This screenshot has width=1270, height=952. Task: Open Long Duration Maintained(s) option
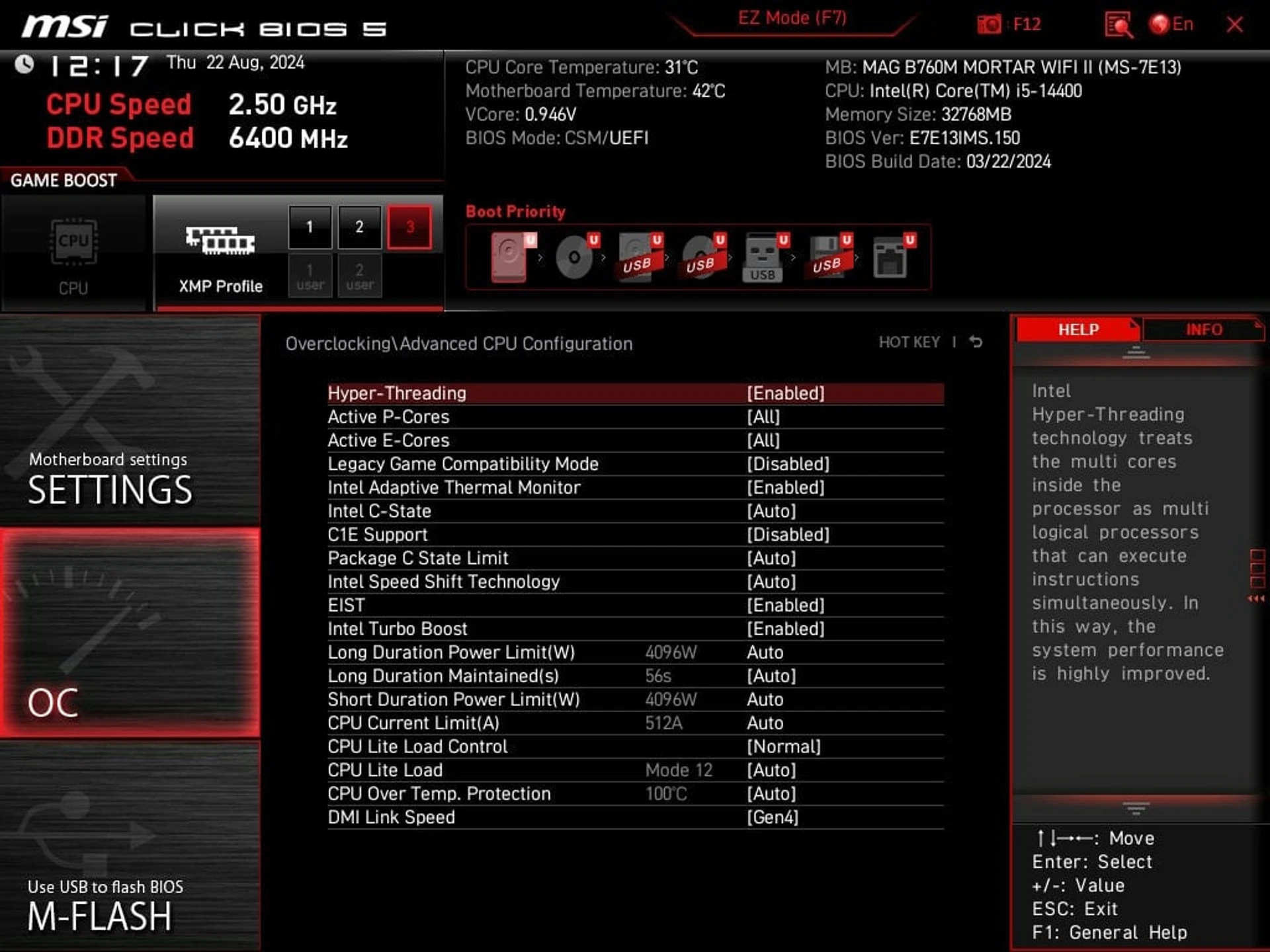[x=635, y=676]
